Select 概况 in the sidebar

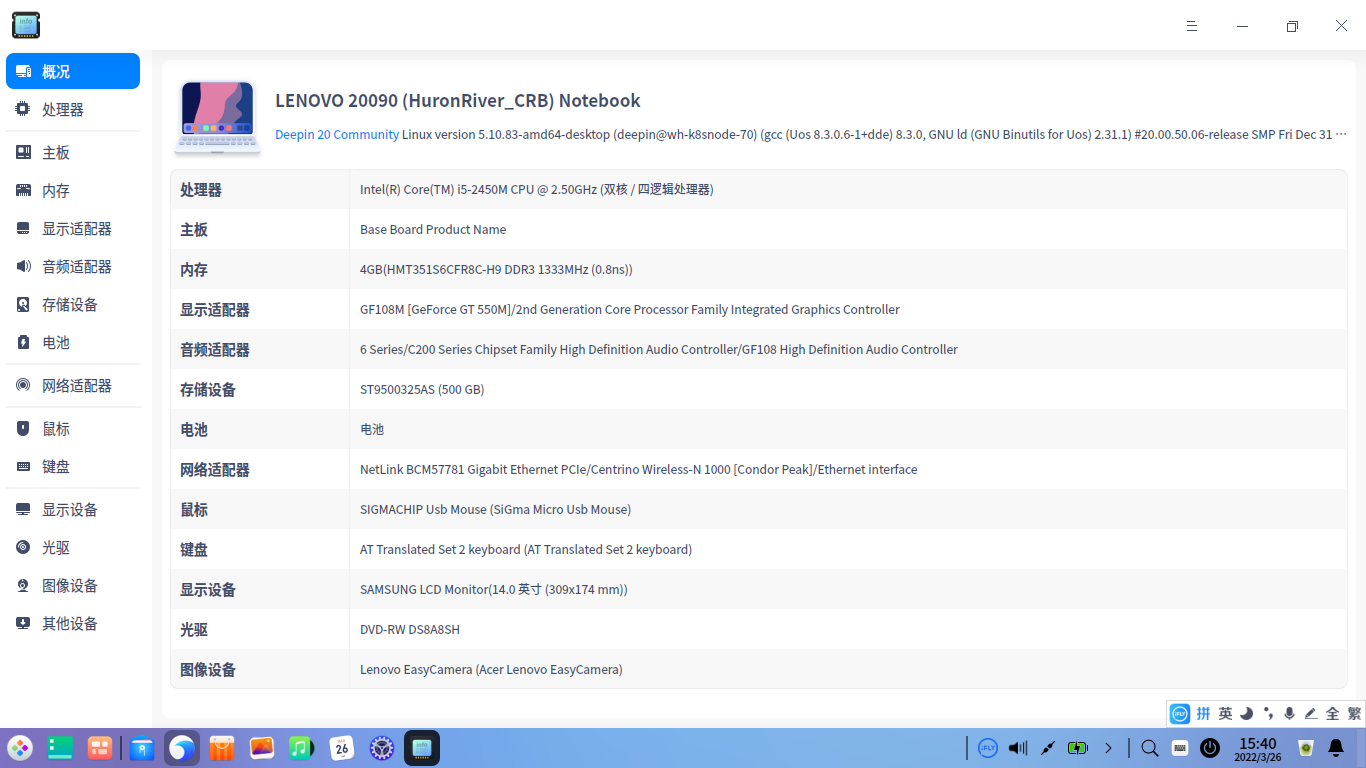(73, 71)
